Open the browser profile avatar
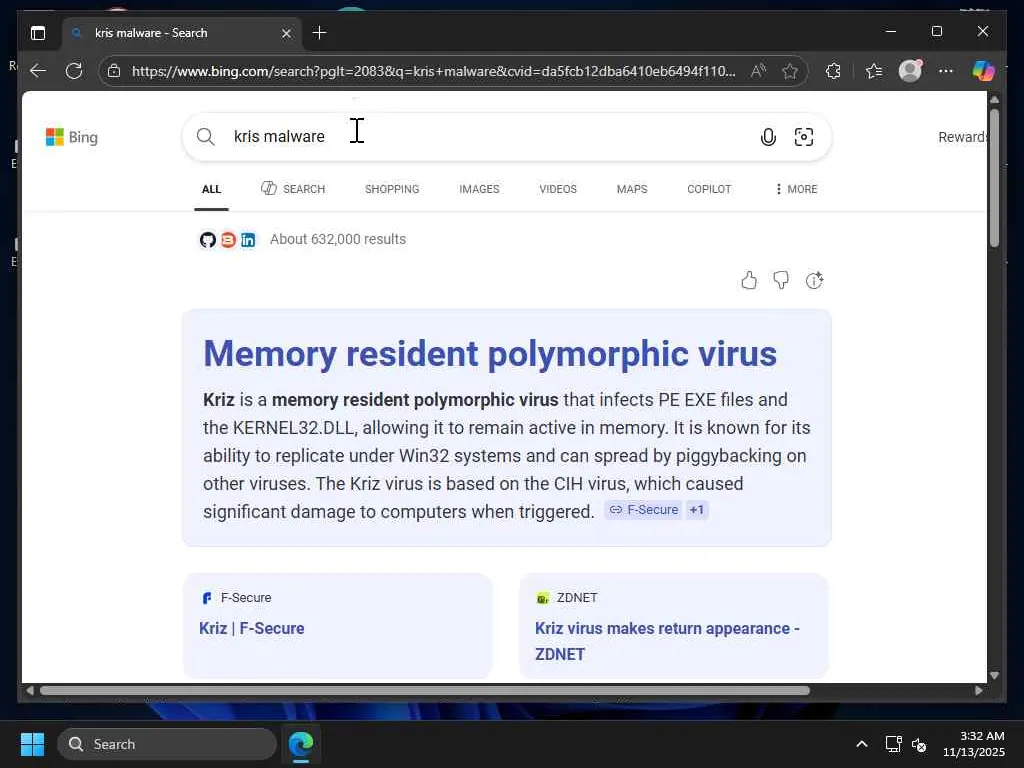The image size is (1024, 768). 910,71
